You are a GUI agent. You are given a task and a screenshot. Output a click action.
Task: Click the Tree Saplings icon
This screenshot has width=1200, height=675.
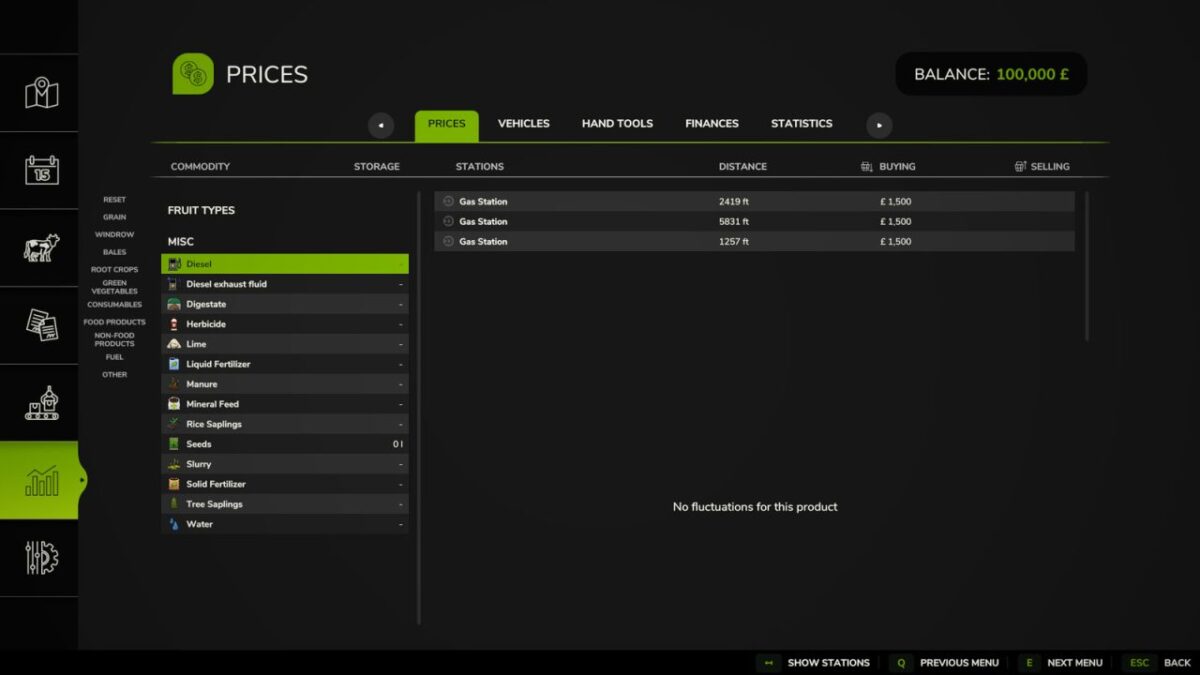174,504
